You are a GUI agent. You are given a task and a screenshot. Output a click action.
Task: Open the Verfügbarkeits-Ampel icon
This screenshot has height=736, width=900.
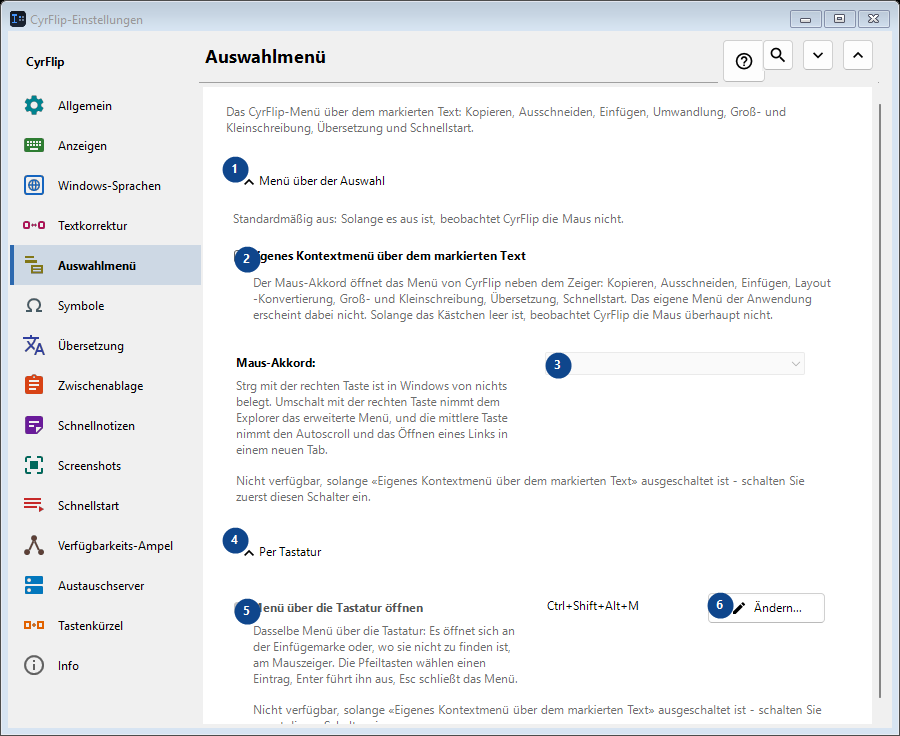pyautogui.click(x=34, y=545)
